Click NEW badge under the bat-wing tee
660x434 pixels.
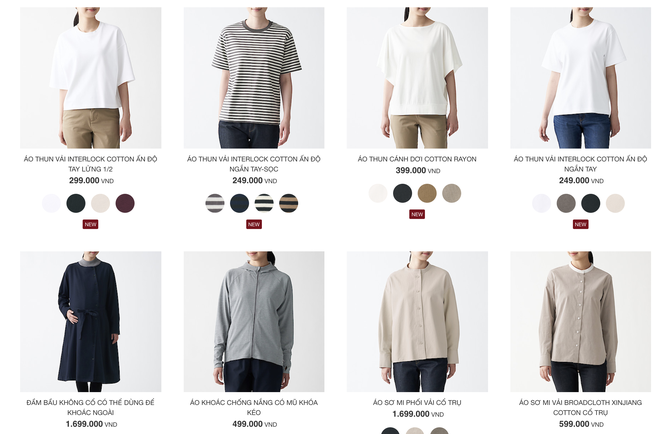coord(417,214)
